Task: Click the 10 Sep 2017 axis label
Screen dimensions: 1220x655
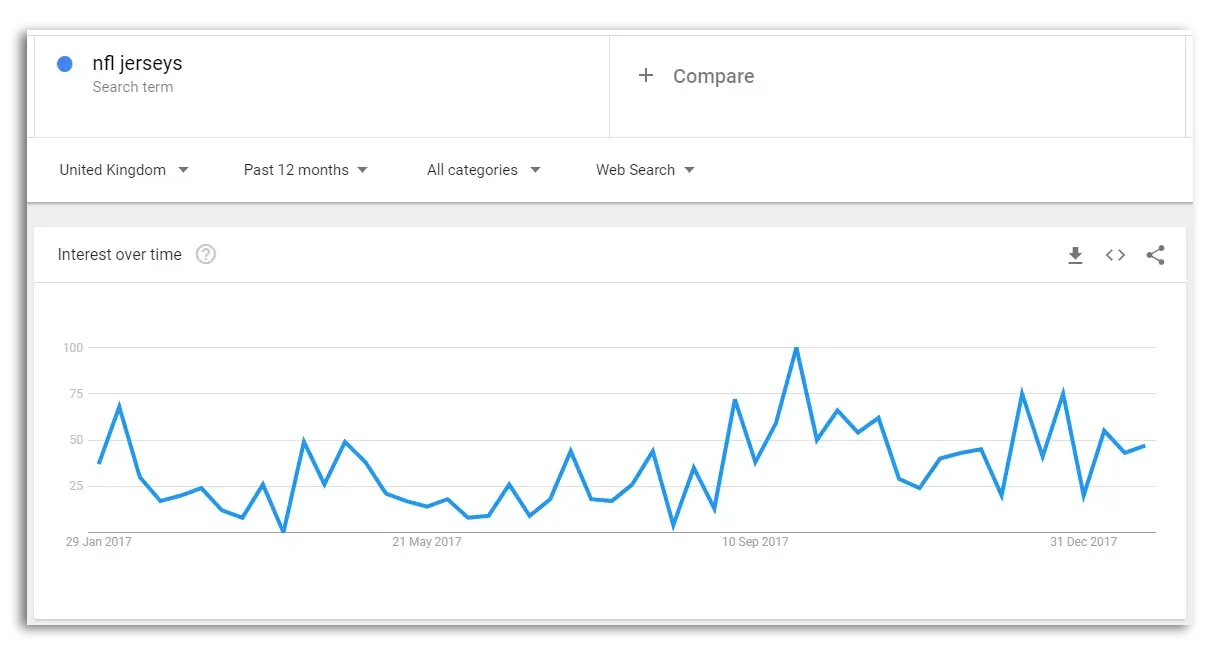Action: tap(755, 542)
